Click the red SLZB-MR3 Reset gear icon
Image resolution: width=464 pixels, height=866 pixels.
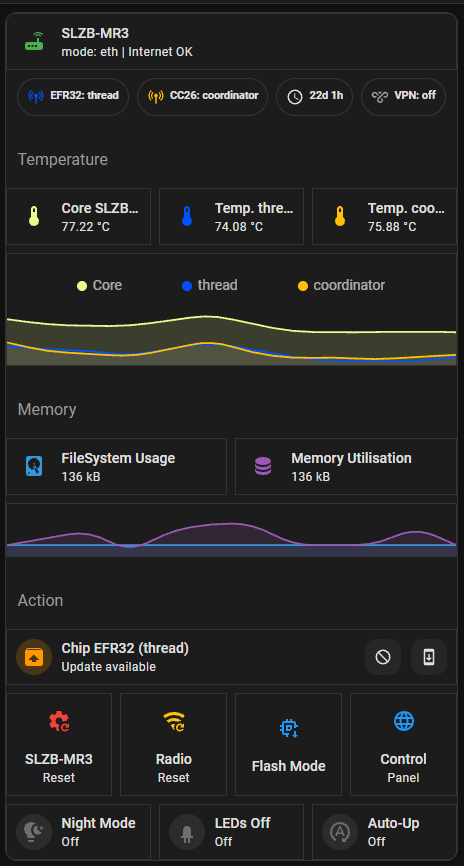pyautogui.click(x=59, y=721)
